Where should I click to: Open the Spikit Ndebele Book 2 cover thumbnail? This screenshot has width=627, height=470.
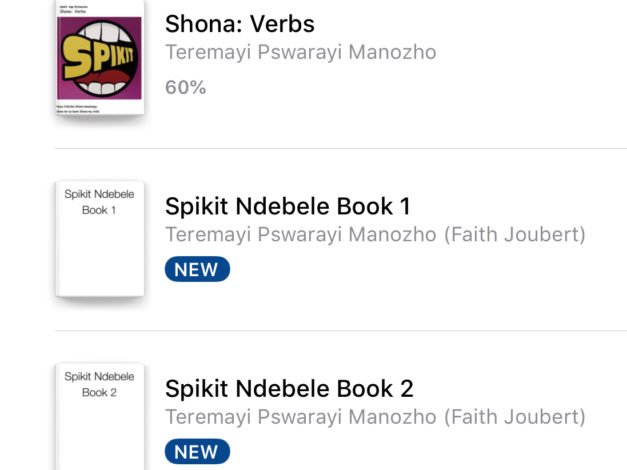point(99,415)
